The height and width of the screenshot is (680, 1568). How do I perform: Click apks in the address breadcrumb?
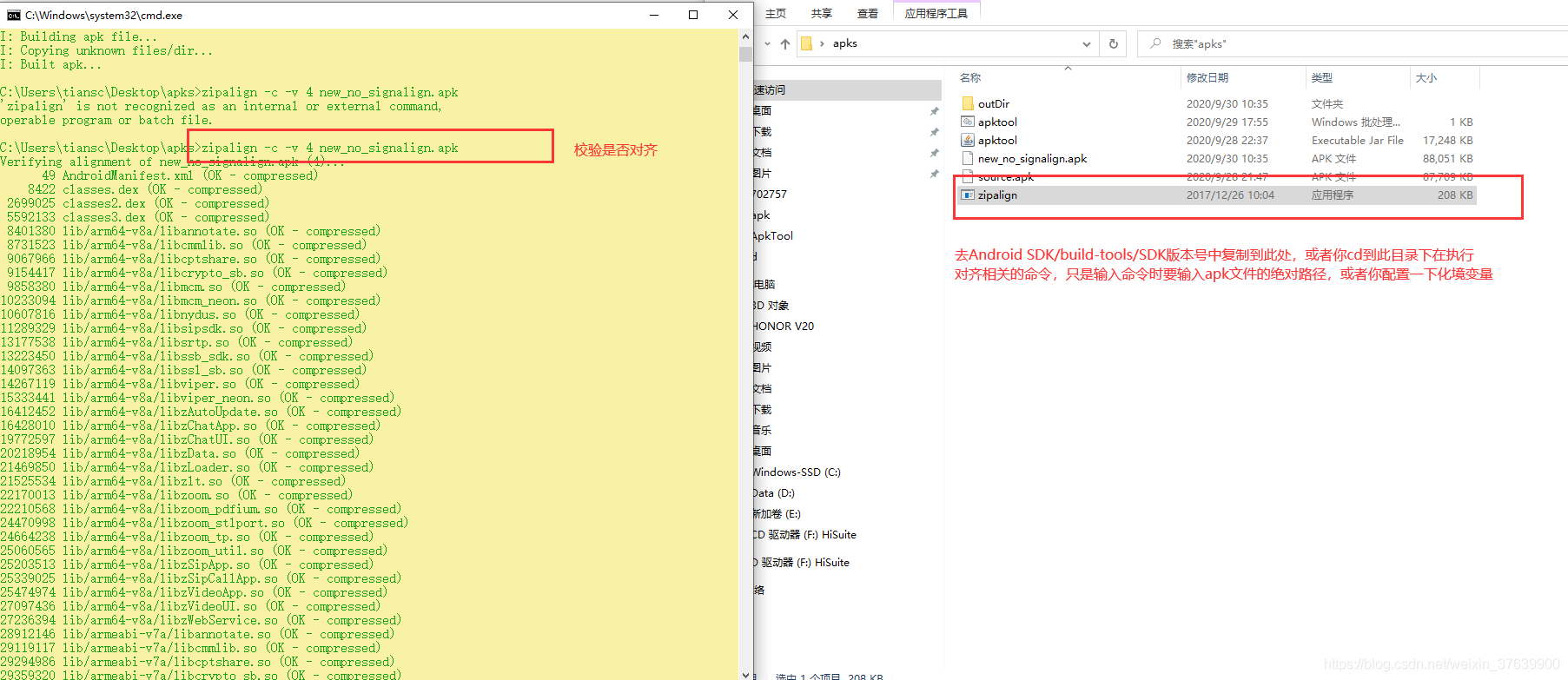844,43
